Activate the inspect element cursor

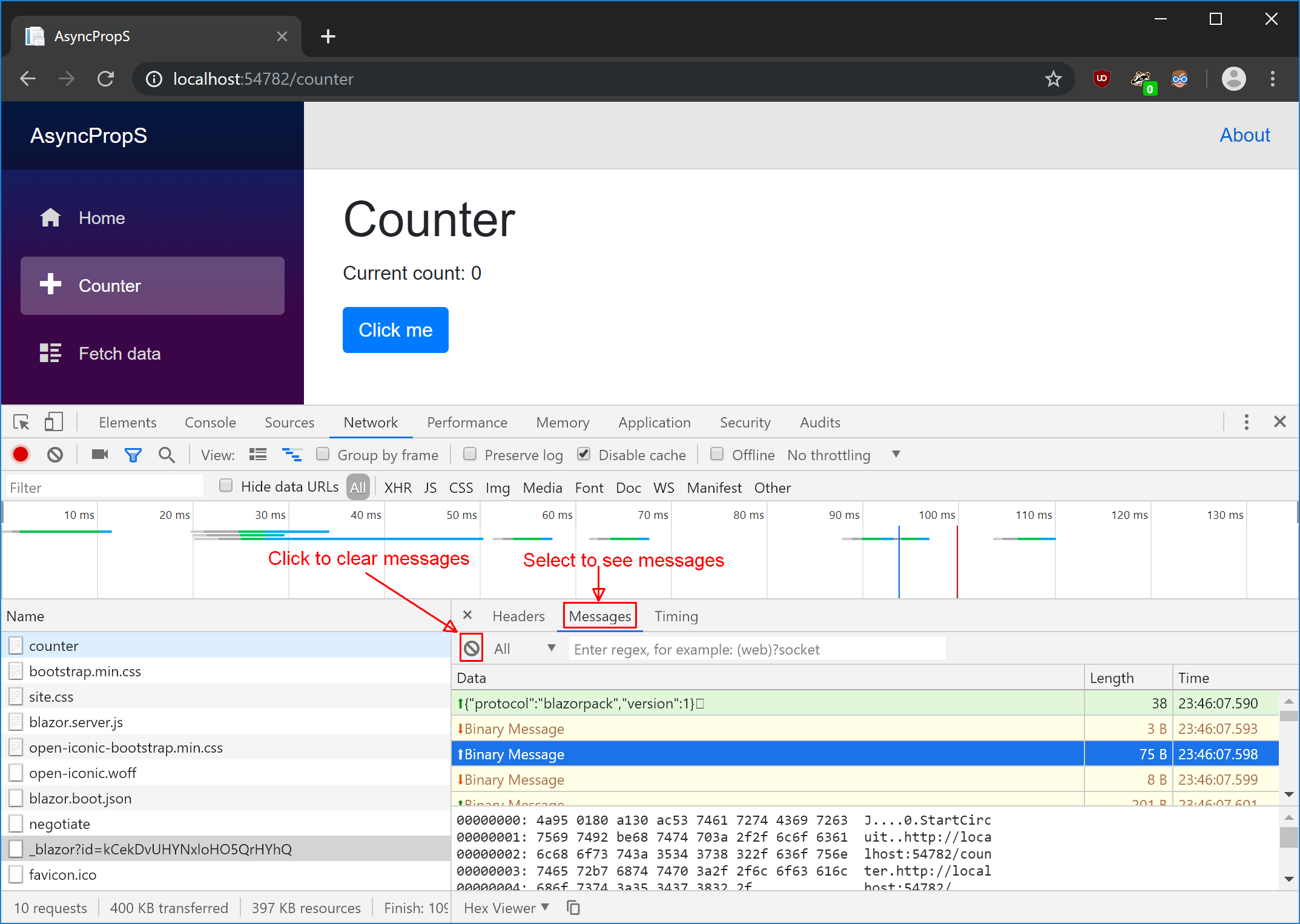(x=21, y=421)
